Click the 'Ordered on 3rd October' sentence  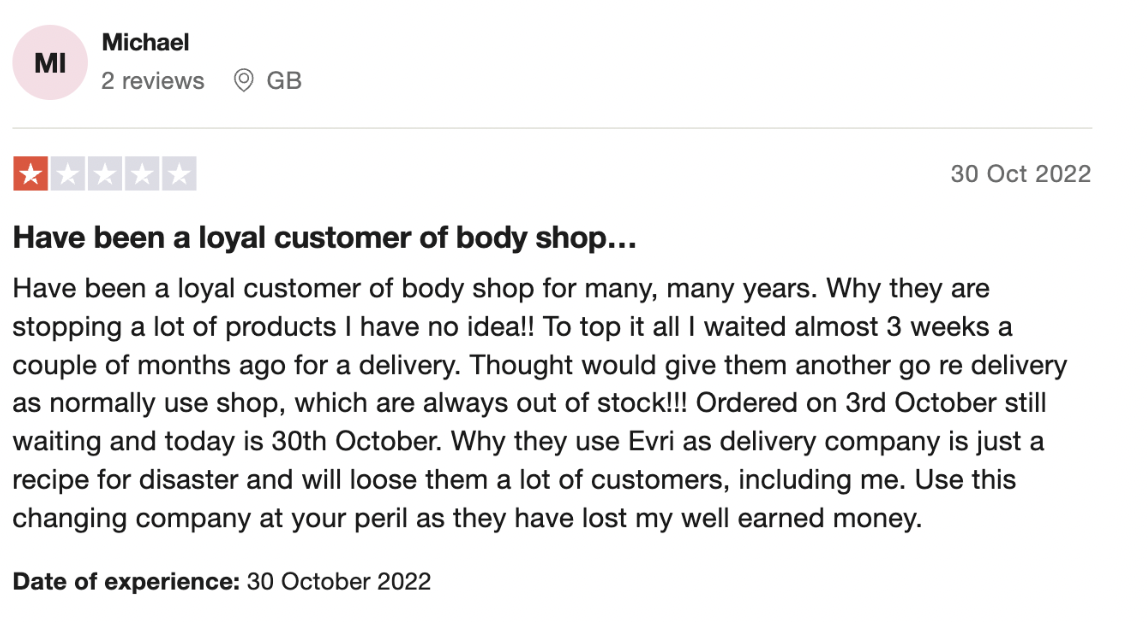[846, 403]
